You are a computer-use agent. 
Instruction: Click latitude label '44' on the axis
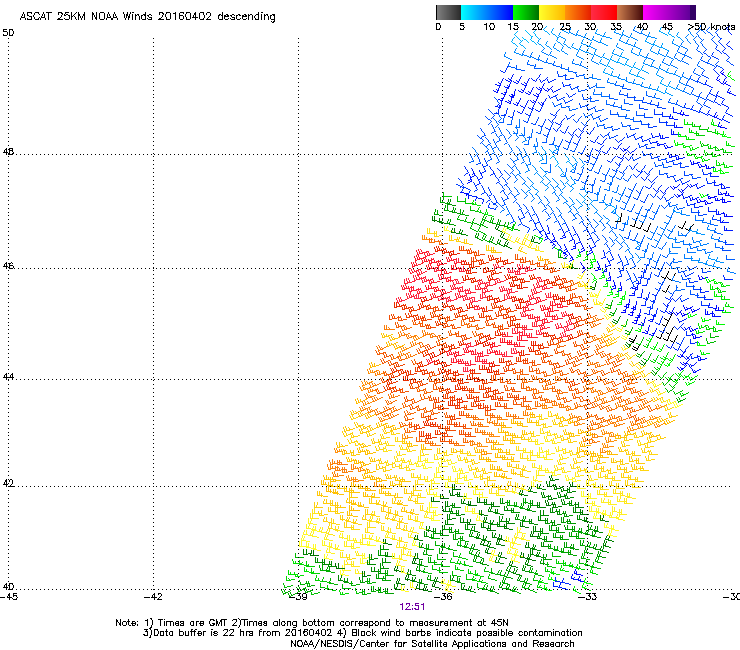pyautogui.click(x=8, y=377)
